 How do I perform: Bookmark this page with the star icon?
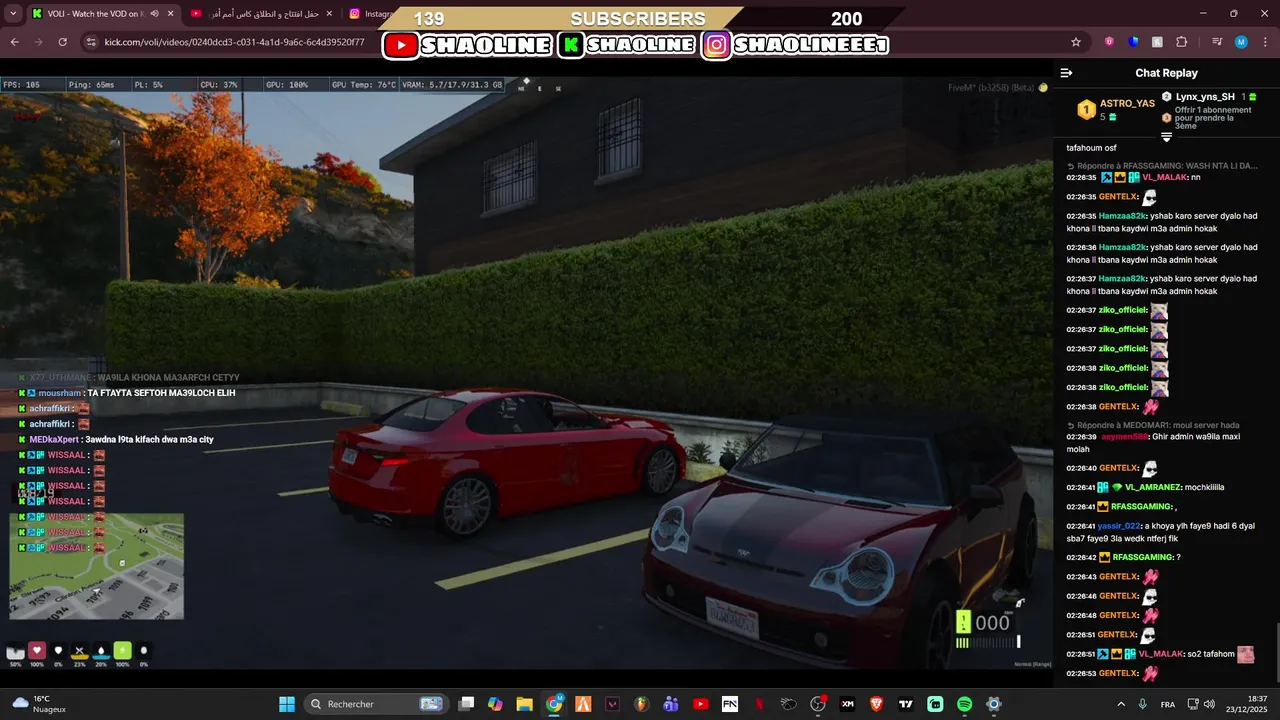pos(1076,42)
